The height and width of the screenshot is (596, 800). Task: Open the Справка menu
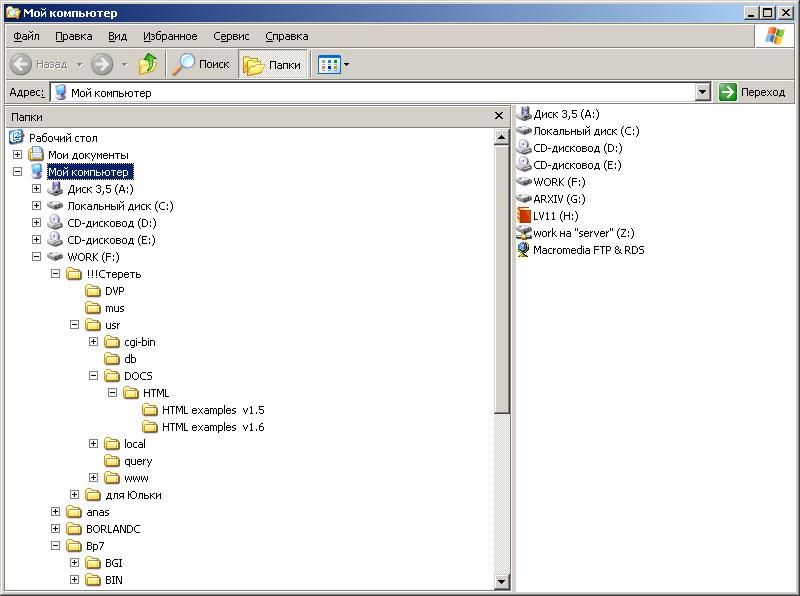(x=287, y=36)
